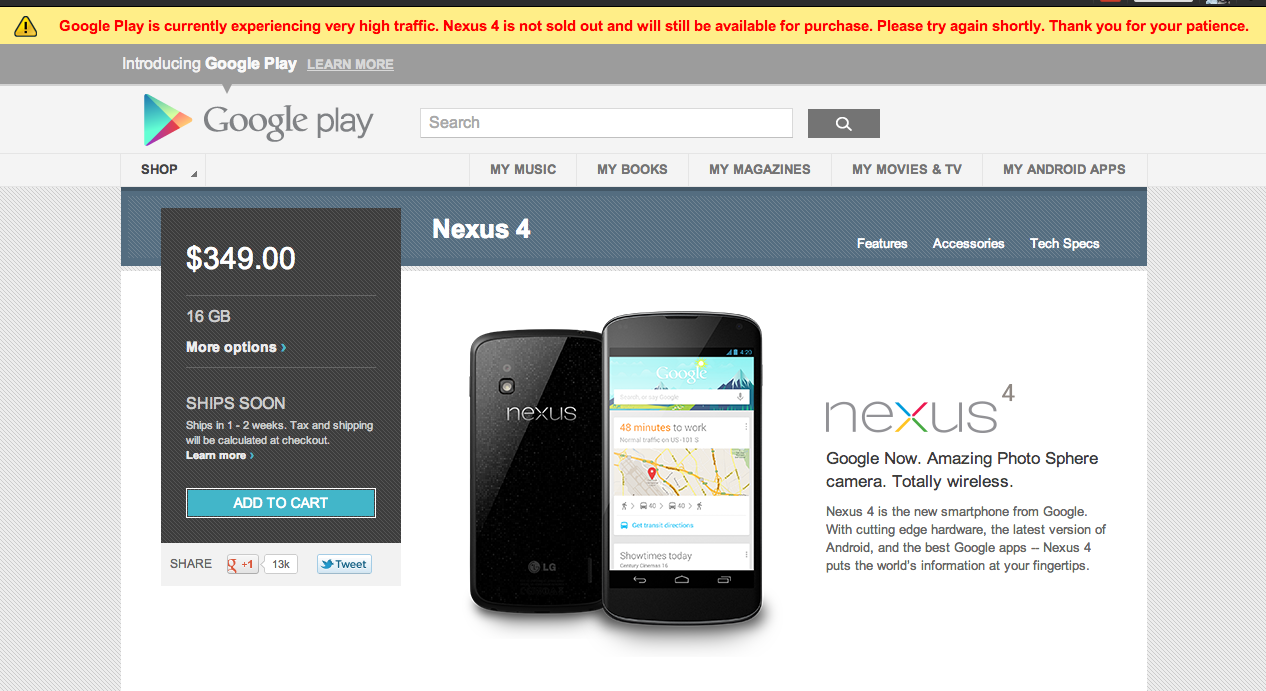Open the MY MUSIC tab
Viewport: 1266px width, 691px height.
point(523,170)
